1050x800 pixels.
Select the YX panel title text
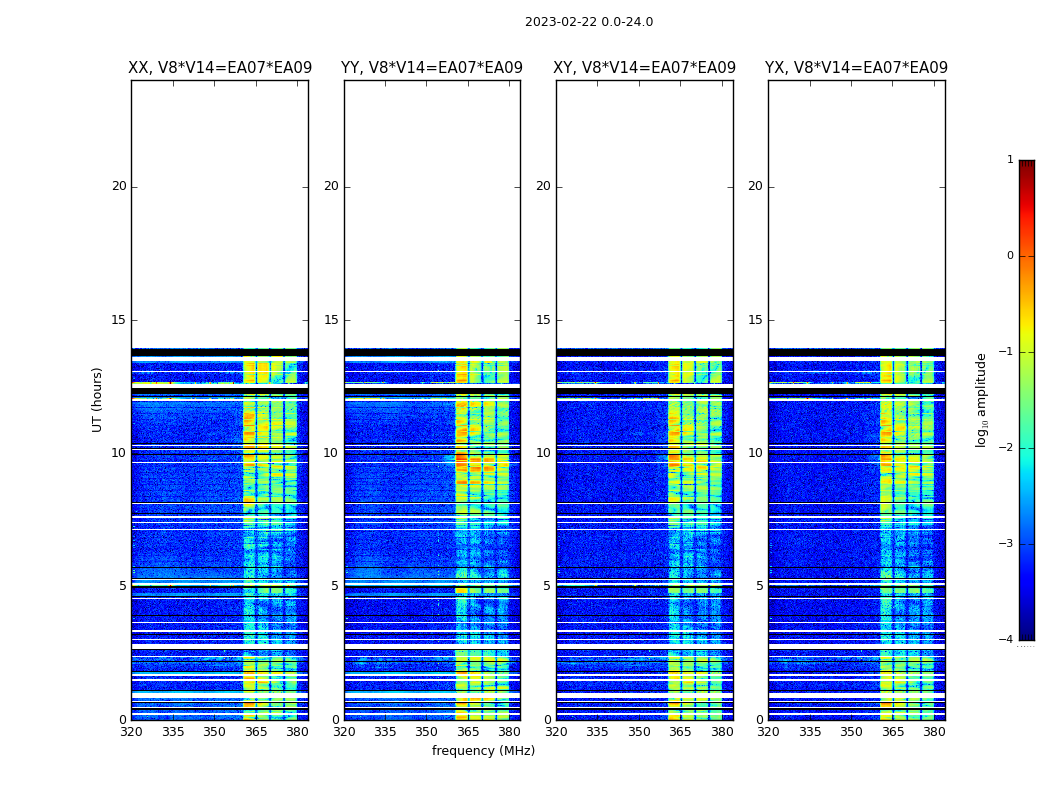[x=856, y=68]
